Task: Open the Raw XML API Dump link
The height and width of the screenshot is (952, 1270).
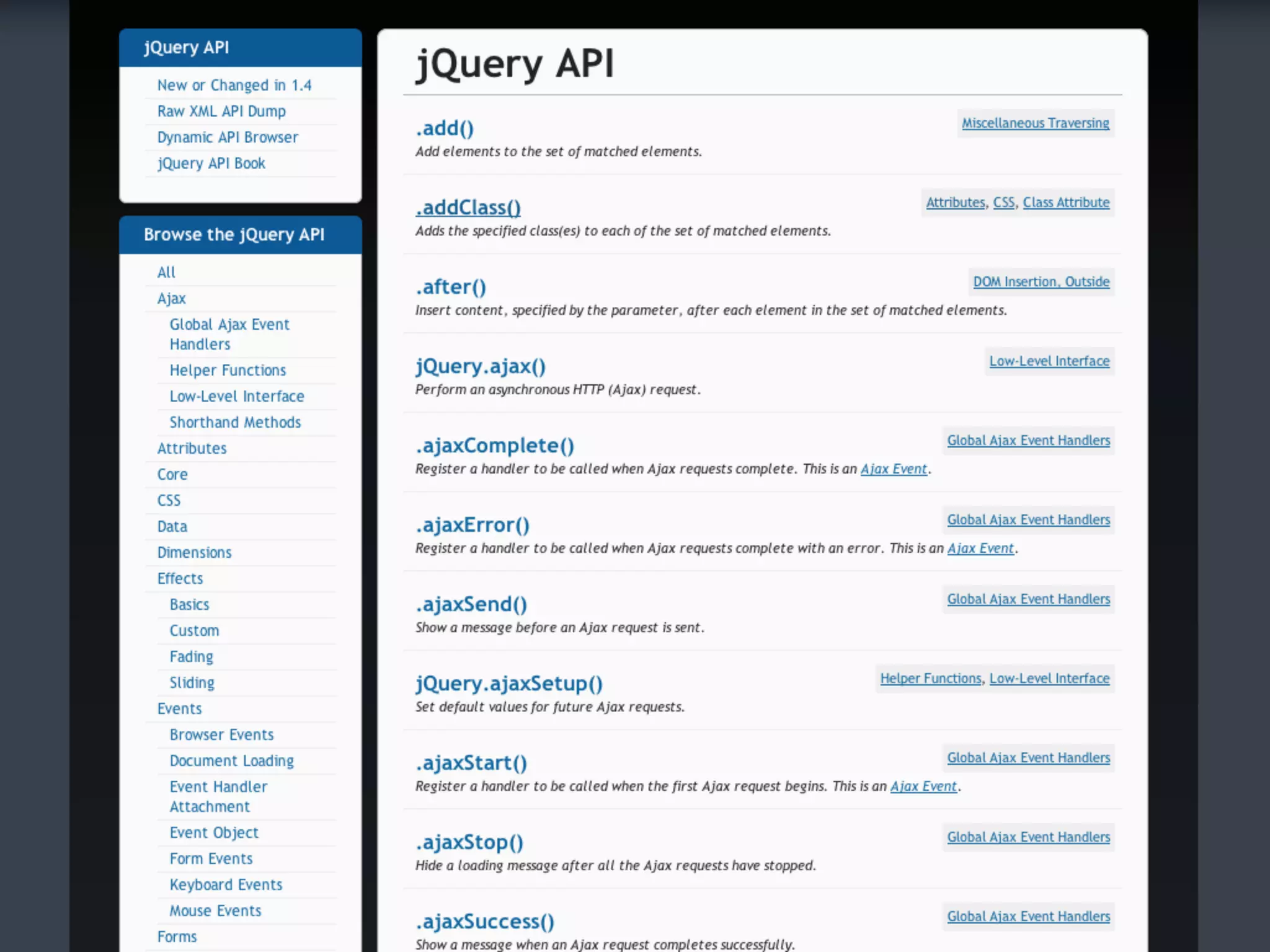Action: tap(221, 112)
